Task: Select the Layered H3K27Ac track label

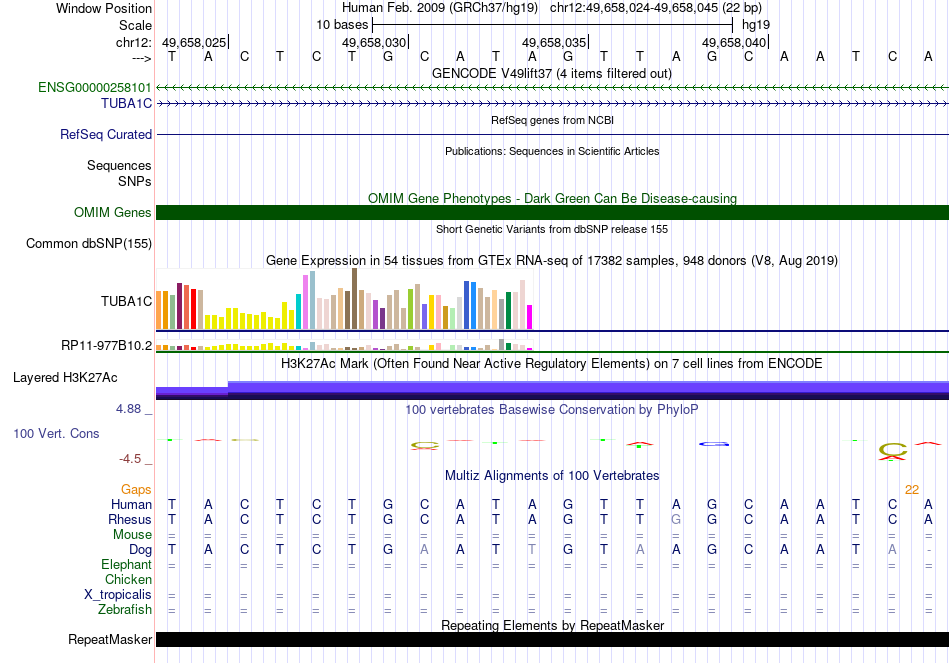Action: pos(65,378)
